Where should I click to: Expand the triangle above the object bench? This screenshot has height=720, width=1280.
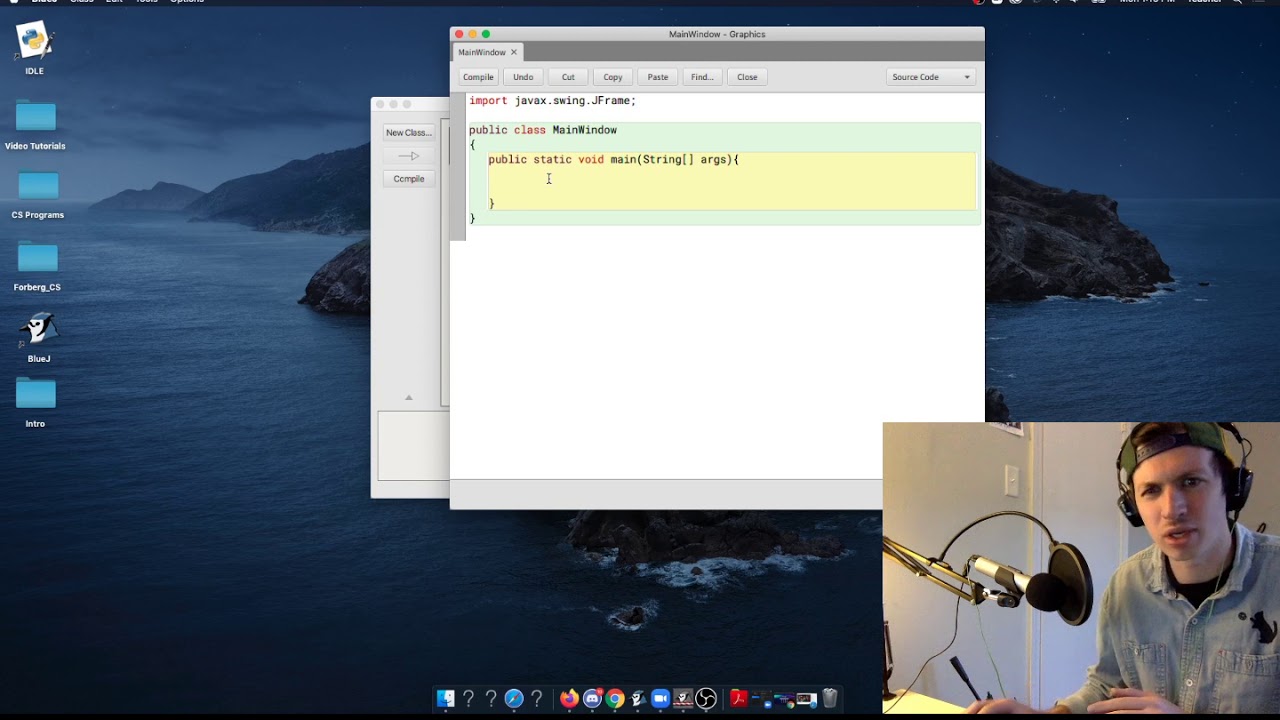(408, 398)
